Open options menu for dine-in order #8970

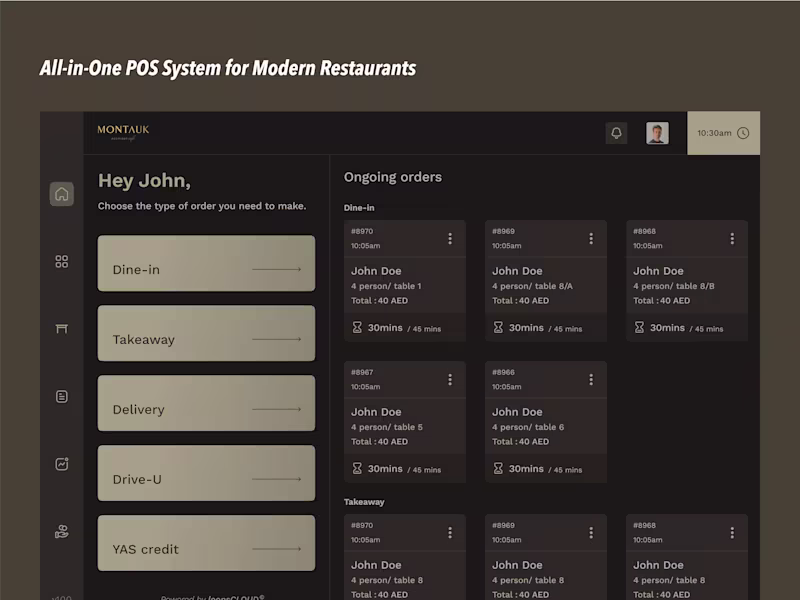(x=450, y=238)
